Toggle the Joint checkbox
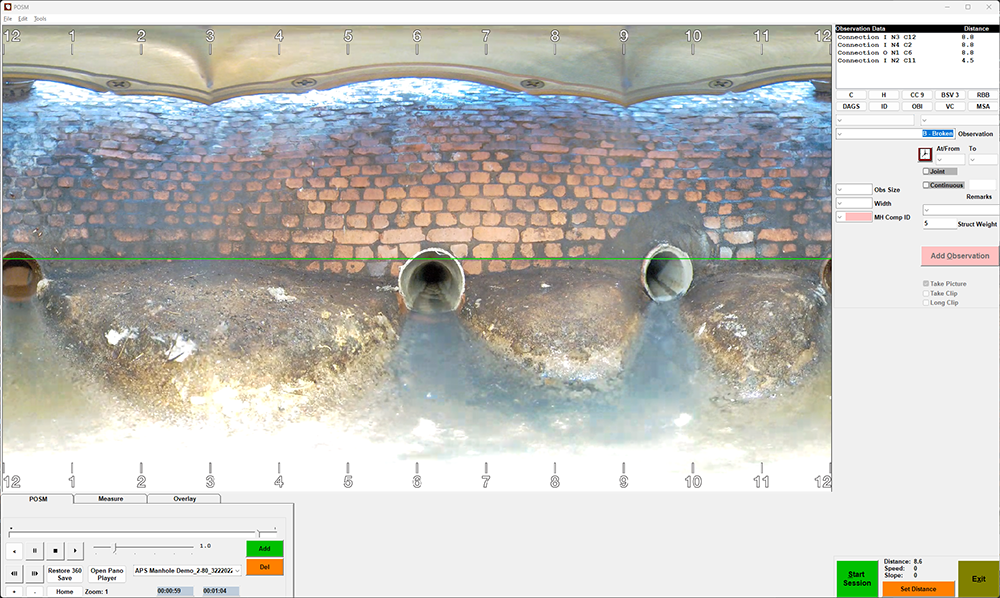This screenshot has width=1000, height=598. pyautogui.click(x=926, y=171)
